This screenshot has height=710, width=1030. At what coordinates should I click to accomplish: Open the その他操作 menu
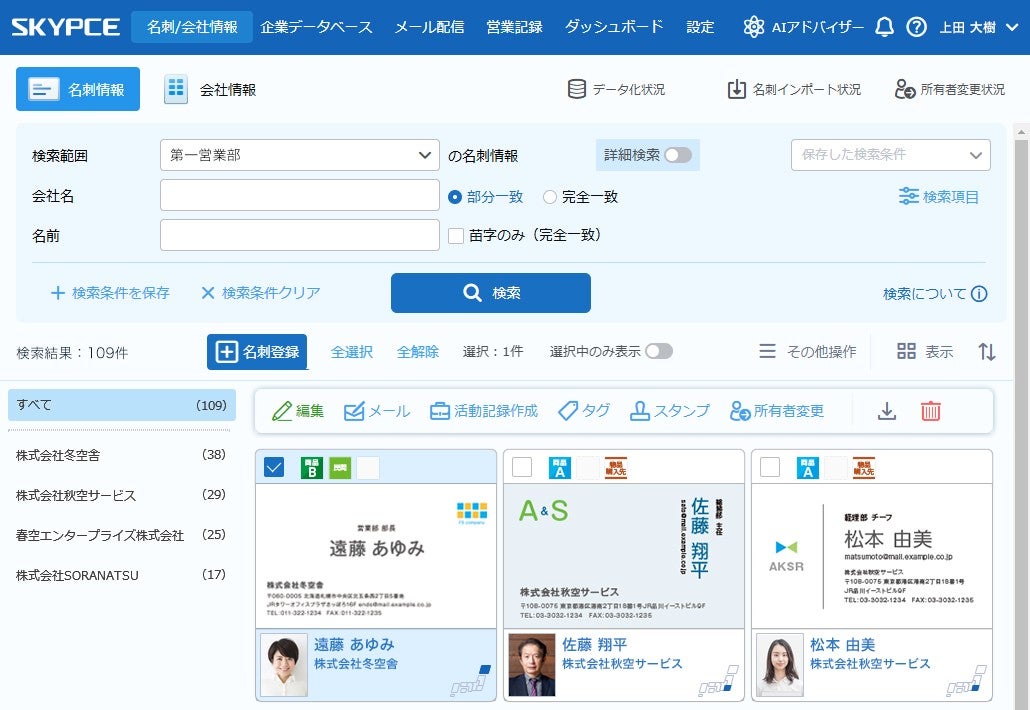pyautogui.click(x=808, y=352)
